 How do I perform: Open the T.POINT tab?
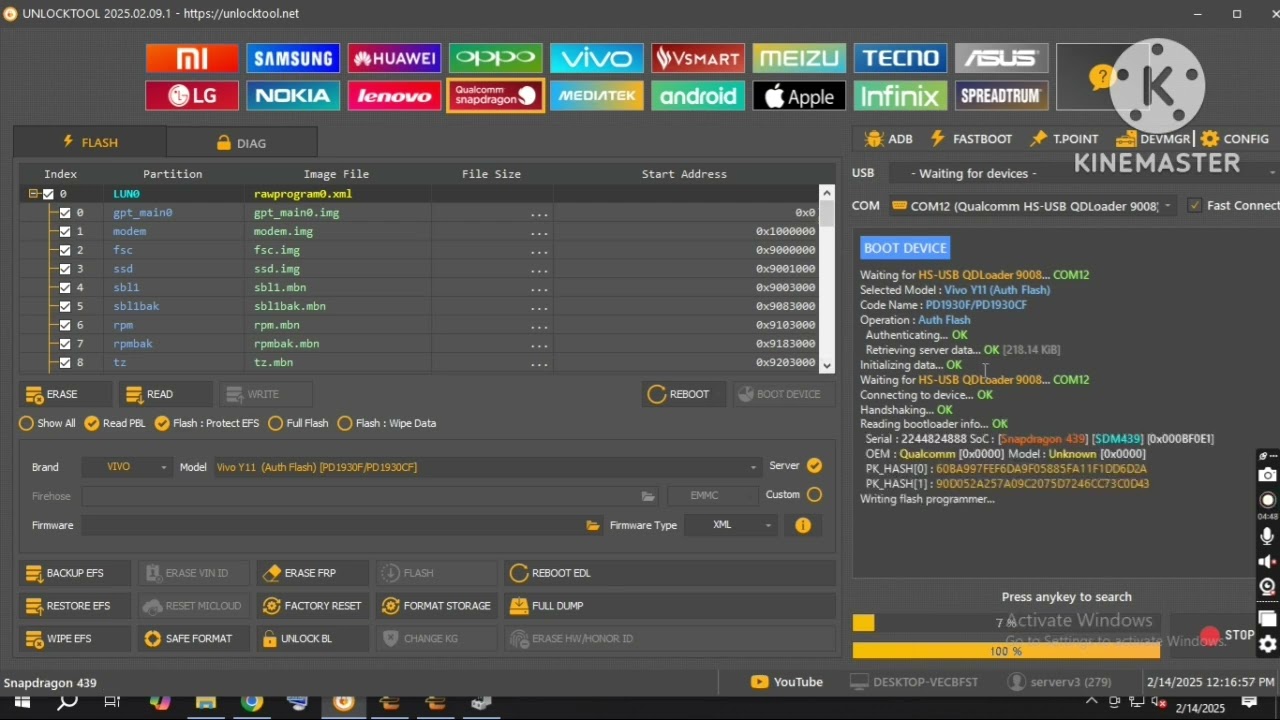tap(1064, 139)
